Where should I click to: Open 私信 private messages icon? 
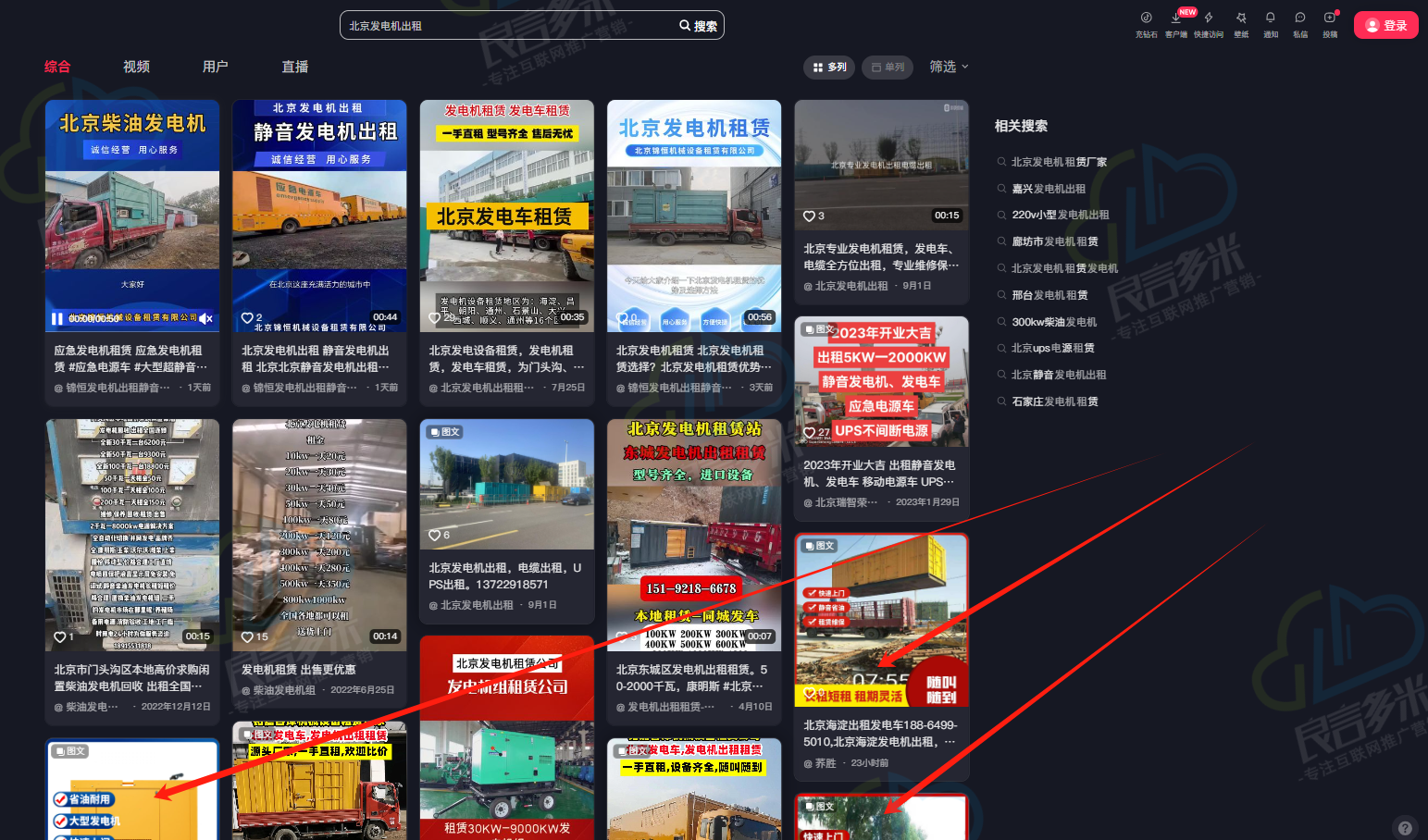point(1300,19)
